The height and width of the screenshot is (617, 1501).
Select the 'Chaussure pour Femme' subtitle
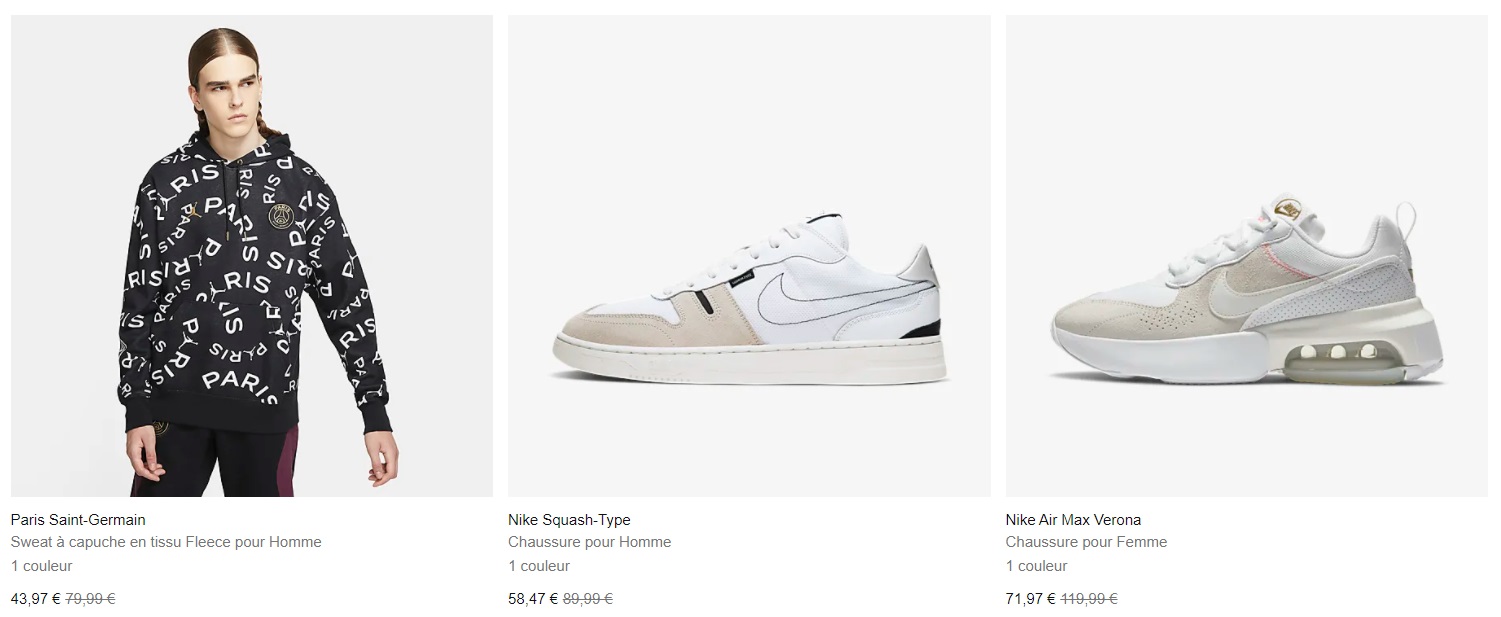pyautogui.click(x=1086, y=542)
